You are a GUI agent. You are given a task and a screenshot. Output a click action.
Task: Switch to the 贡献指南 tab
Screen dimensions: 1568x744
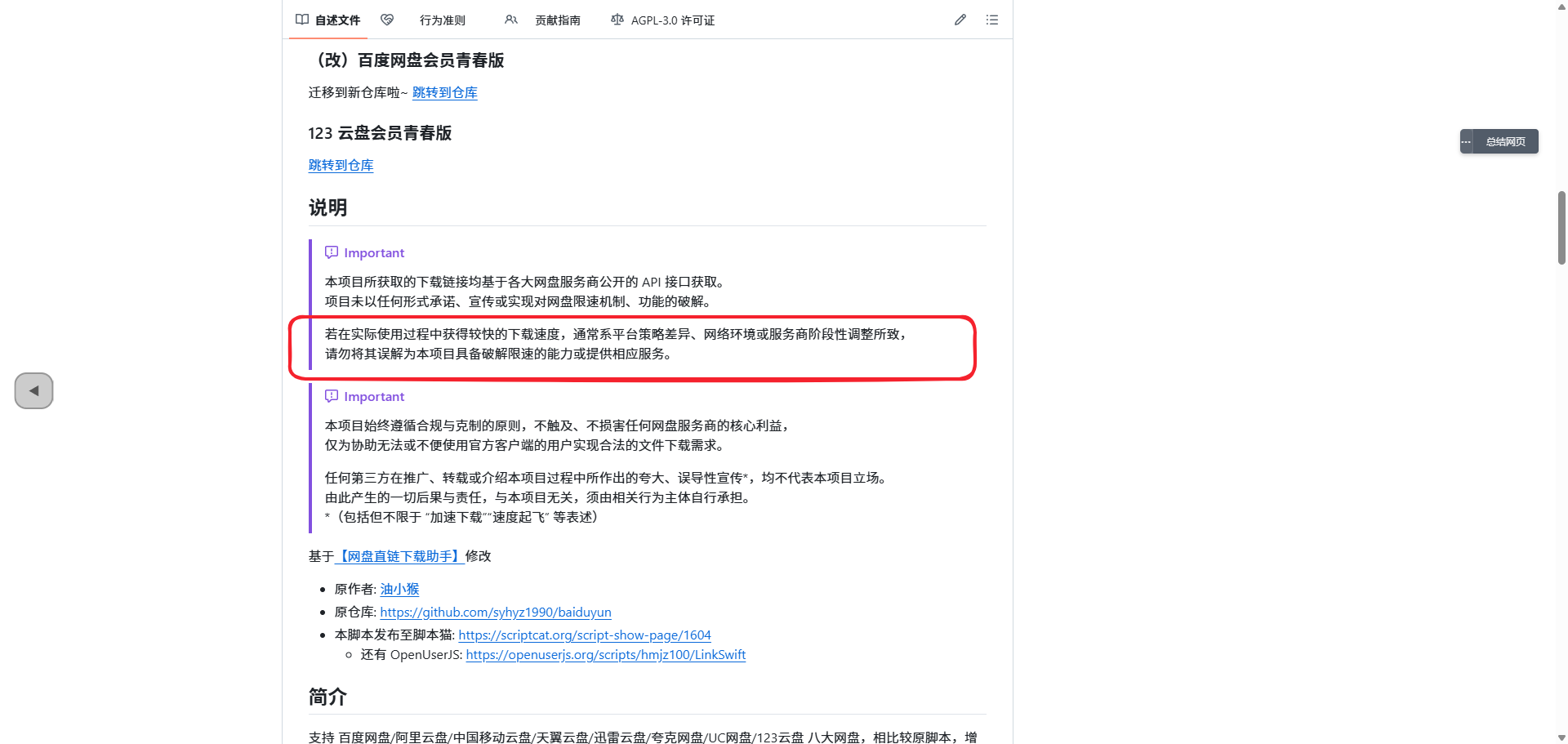coord(557,20)
